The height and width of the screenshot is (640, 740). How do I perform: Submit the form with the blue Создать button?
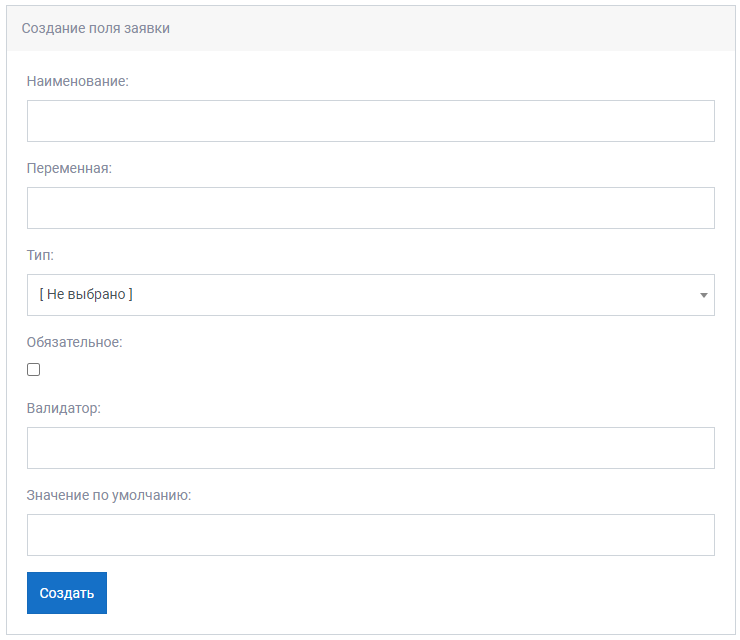(x=67, y=593)
